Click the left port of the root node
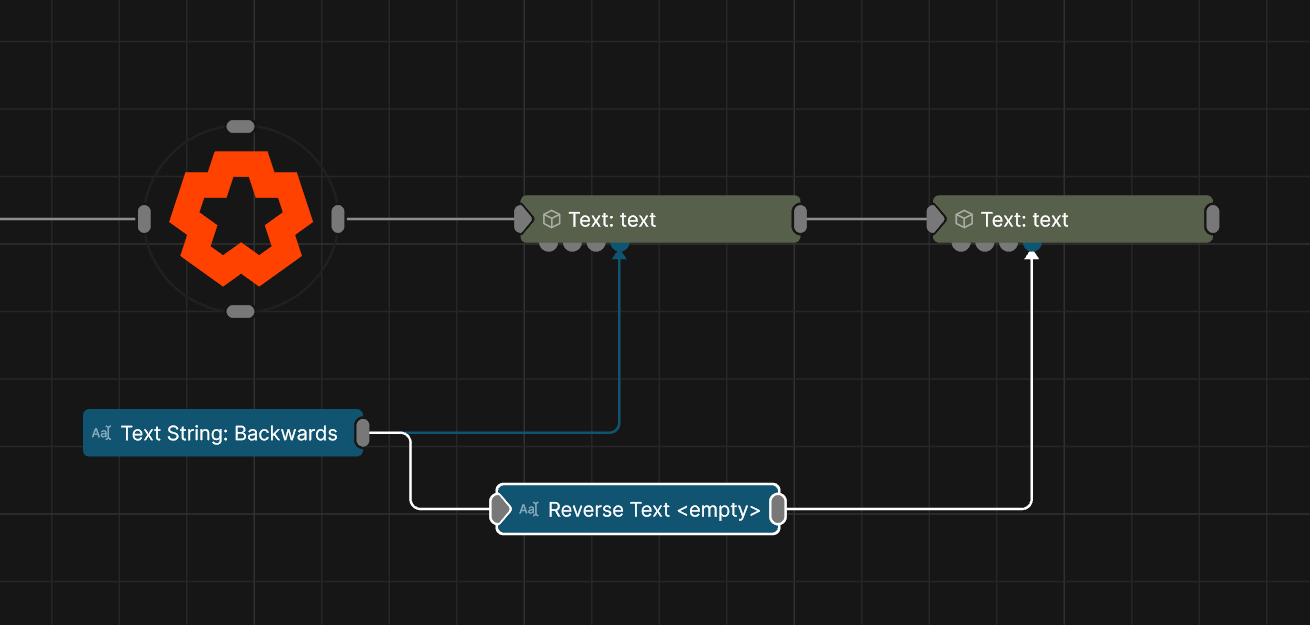This screenshot has width=1310, height=625. tap(144, 218)
